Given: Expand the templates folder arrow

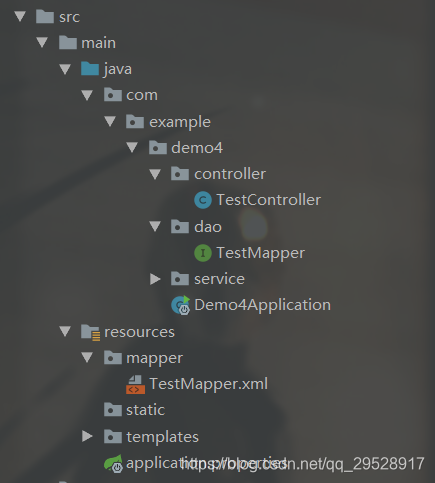Looking at the screenshot, I should pos(87,436).
